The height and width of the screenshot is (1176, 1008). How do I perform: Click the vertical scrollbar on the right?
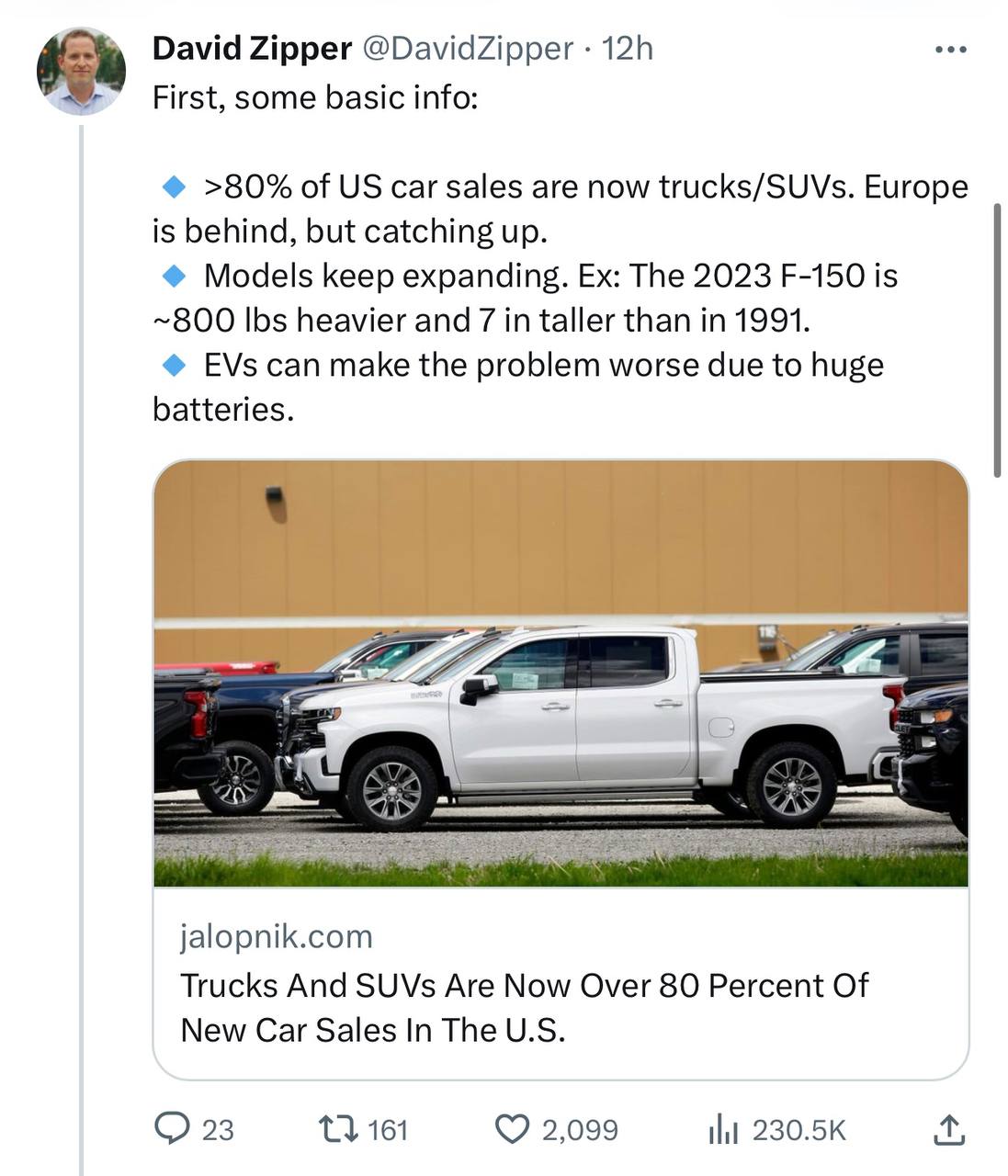tap(997, 340)
